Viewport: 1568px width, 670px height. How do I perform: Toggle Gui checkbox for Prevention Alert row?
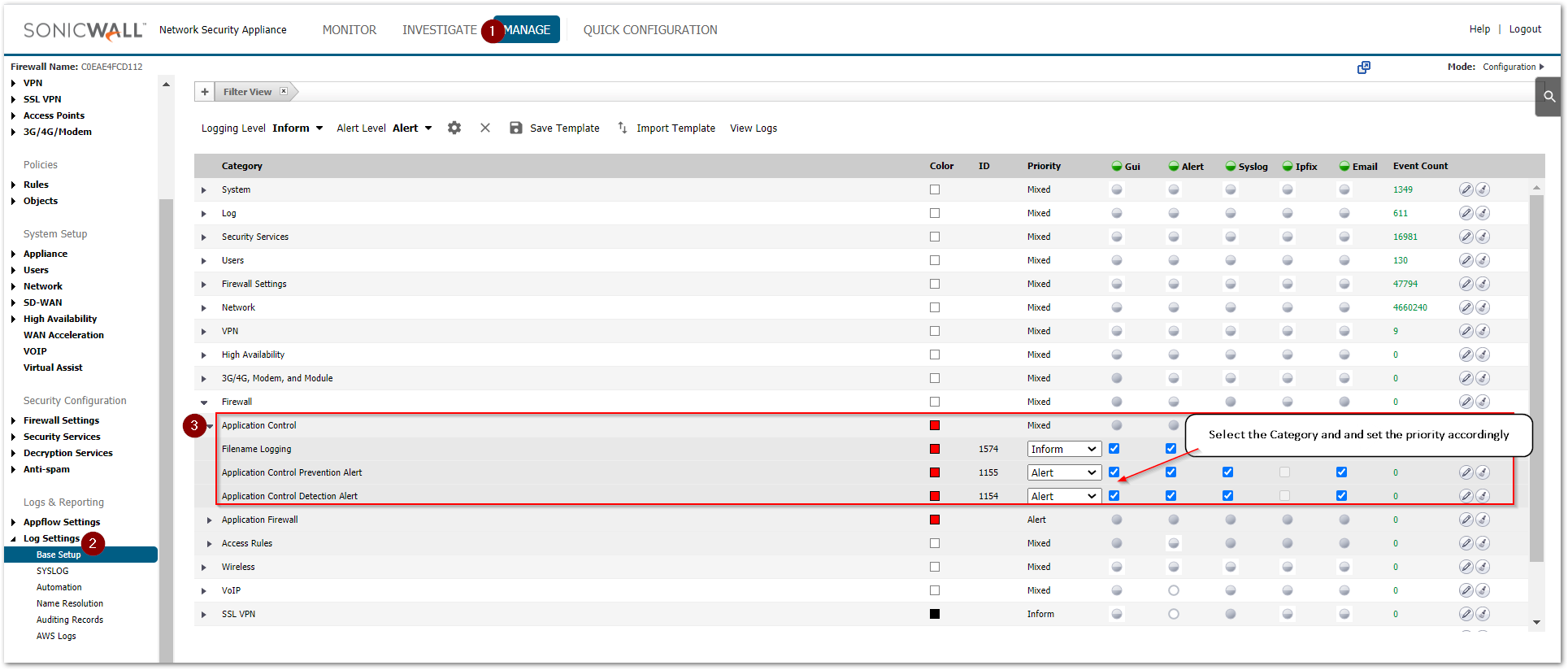click(x=1114, y=472)
